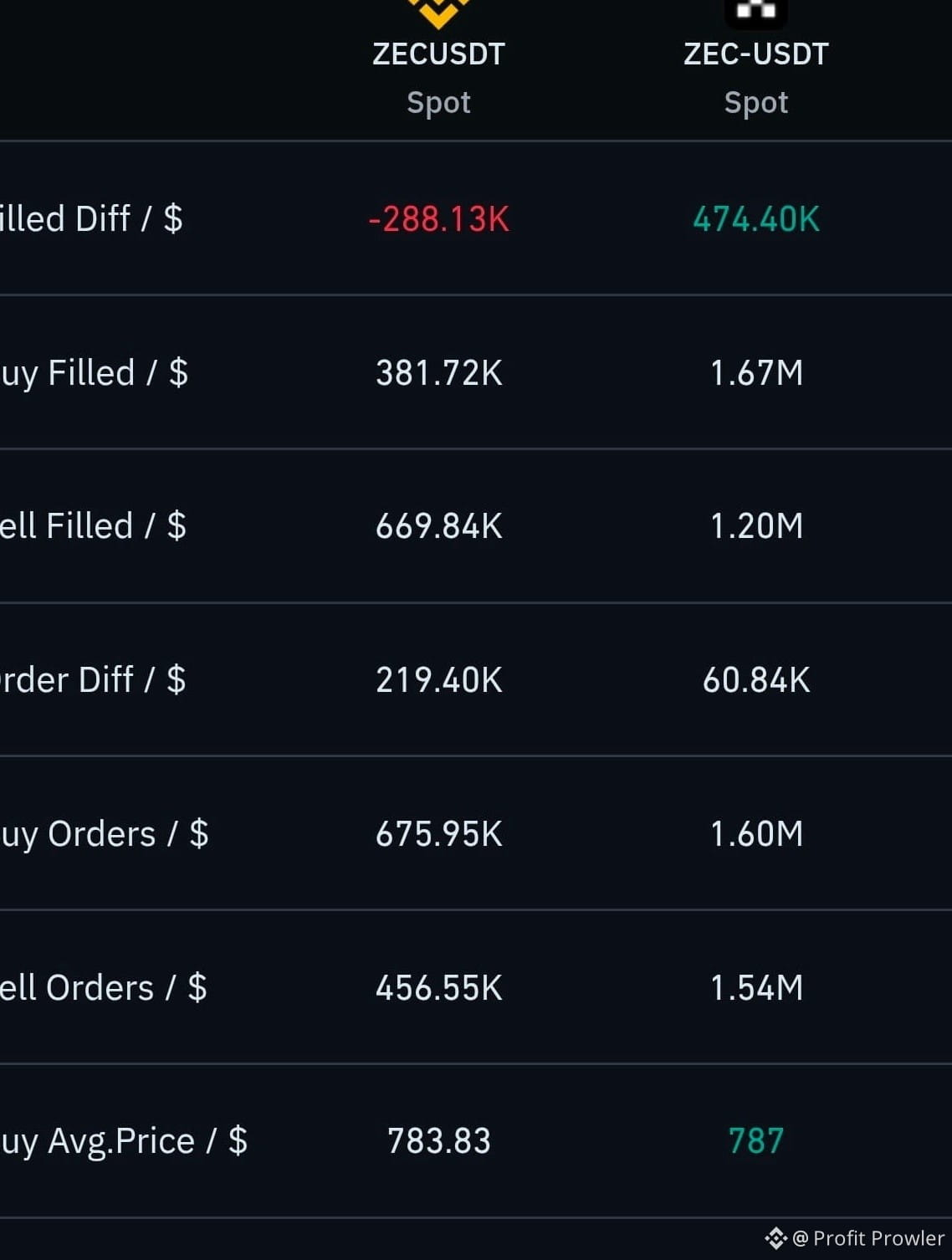Click the 783.83 buy average price value
The width and height of the screenshot is (952, 1260).
point(438,1141)
